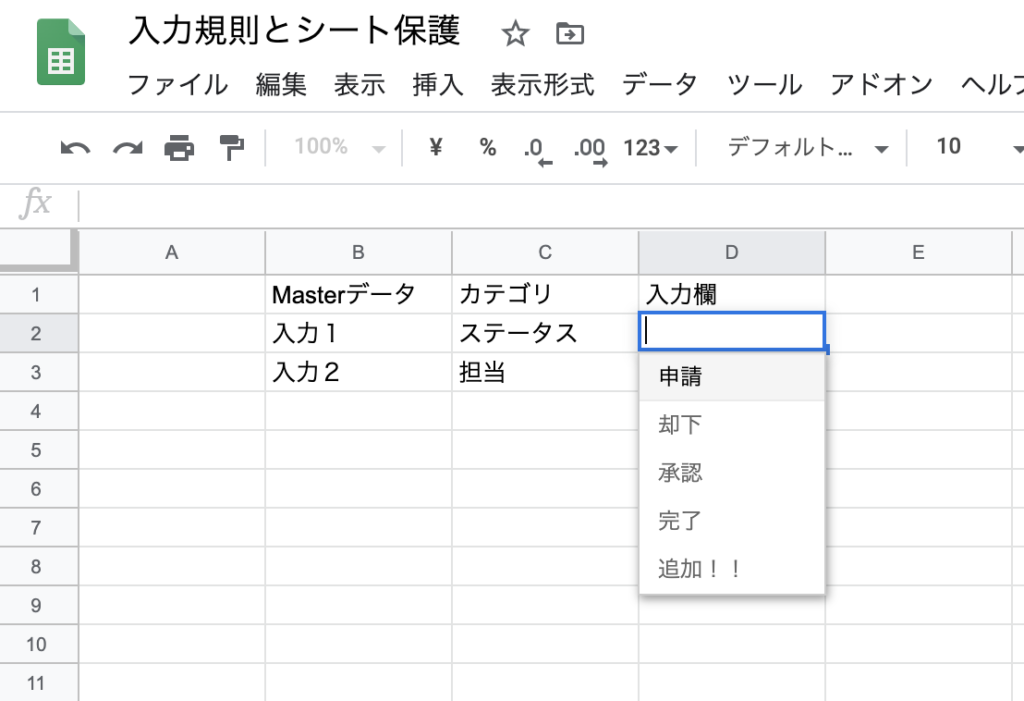Open the 表示形式 menu

click(x=543, y=85)
